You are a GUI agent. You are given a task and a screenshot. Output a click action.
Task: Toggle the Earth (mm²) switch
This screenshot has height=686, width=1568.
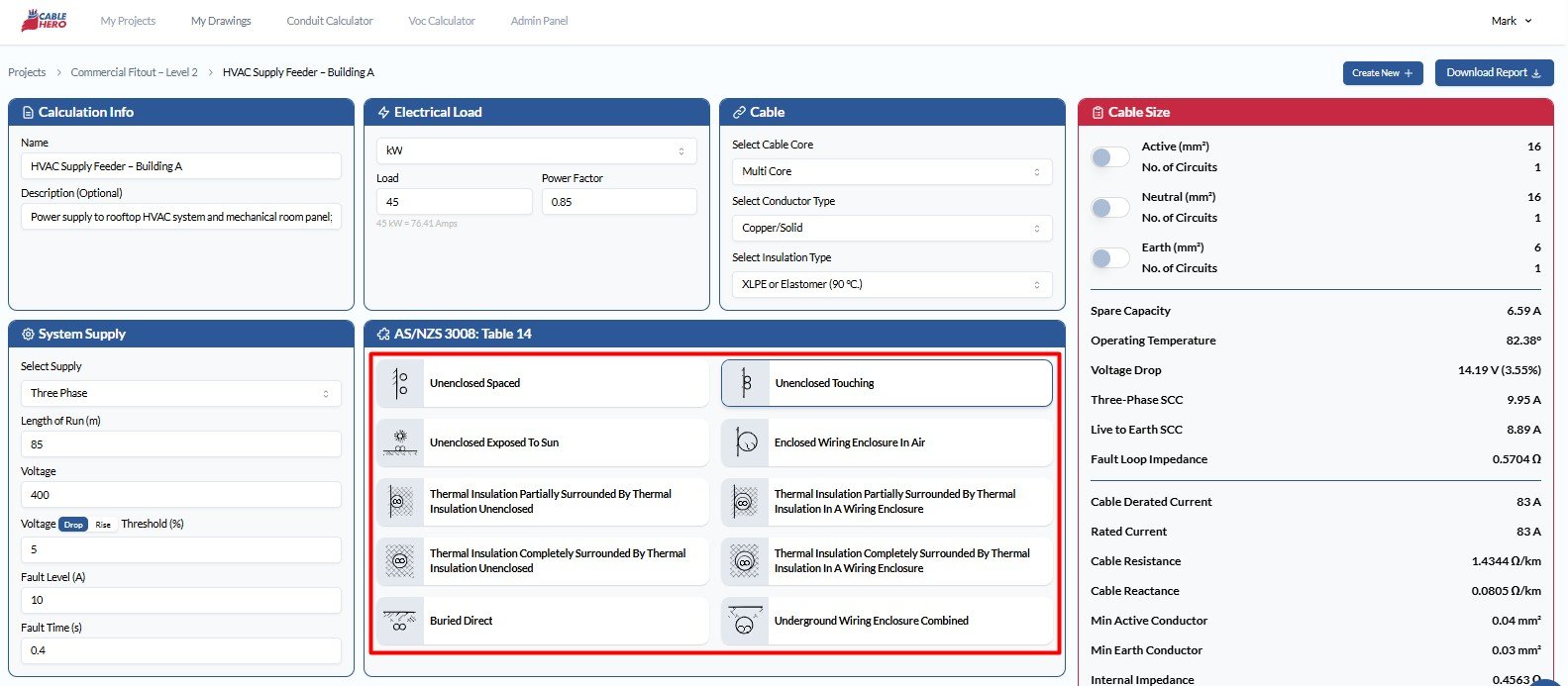(1109, 258)
